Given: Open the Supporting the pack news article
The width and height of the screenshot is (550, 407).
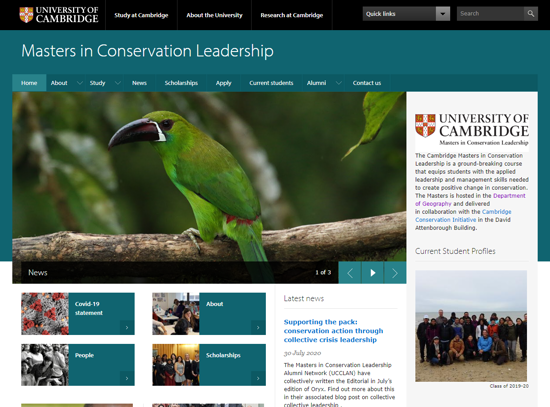Looking at the screenshot, I should 333,331.
